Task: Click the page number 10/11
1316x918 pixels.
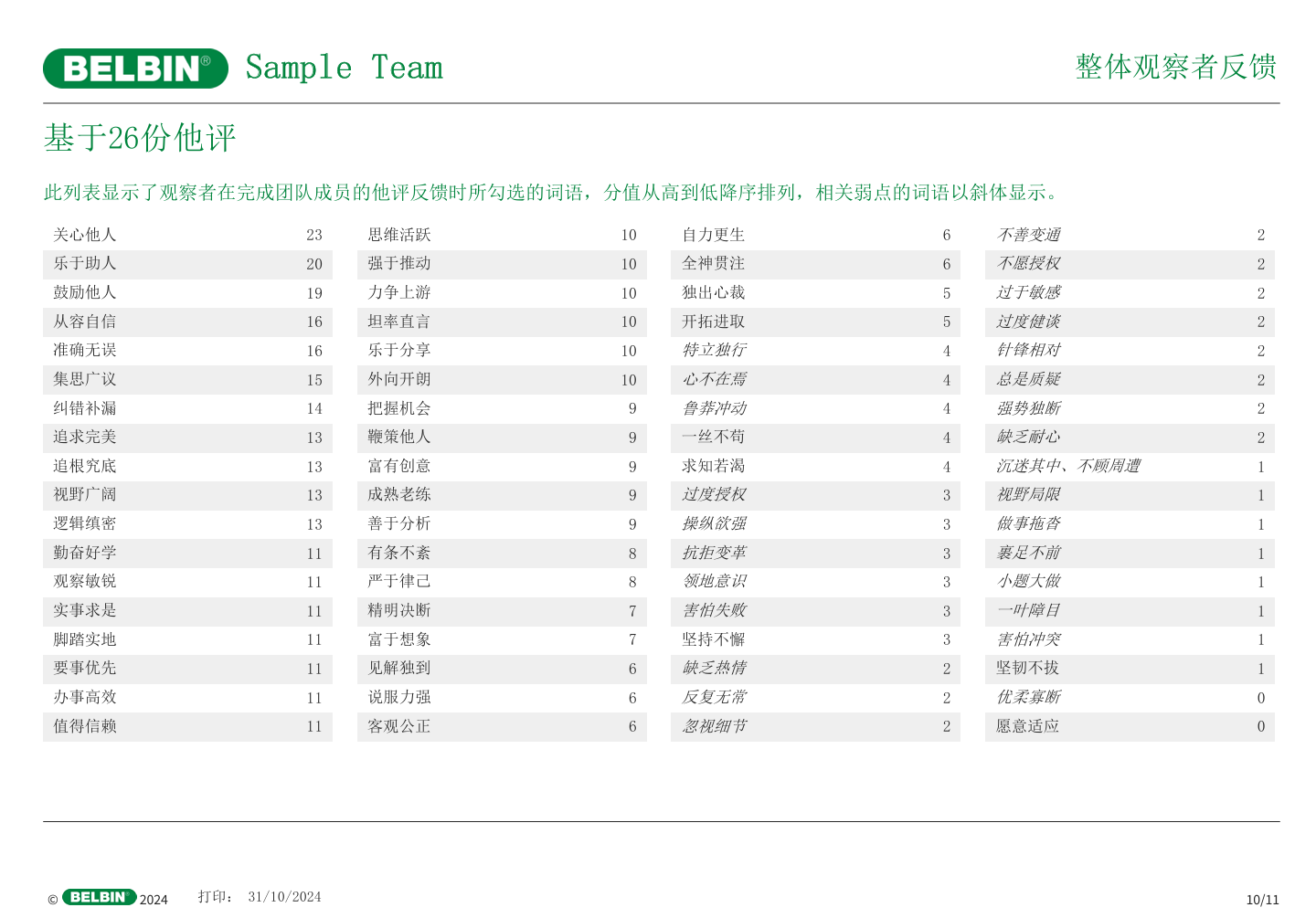Action: [x=1262, y=900]
